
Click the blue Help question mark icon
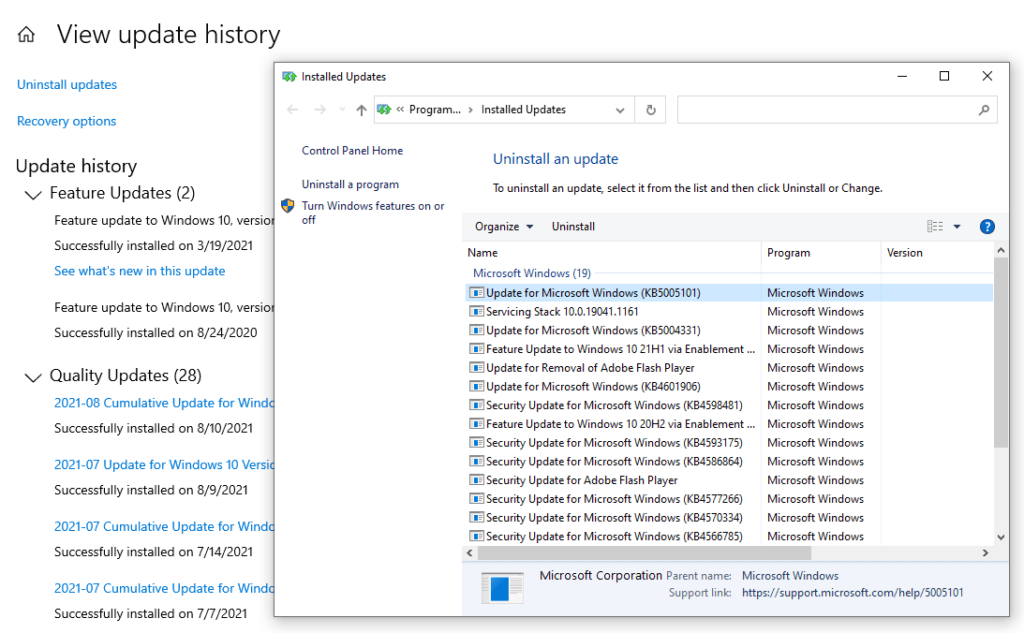pos(987,226)
